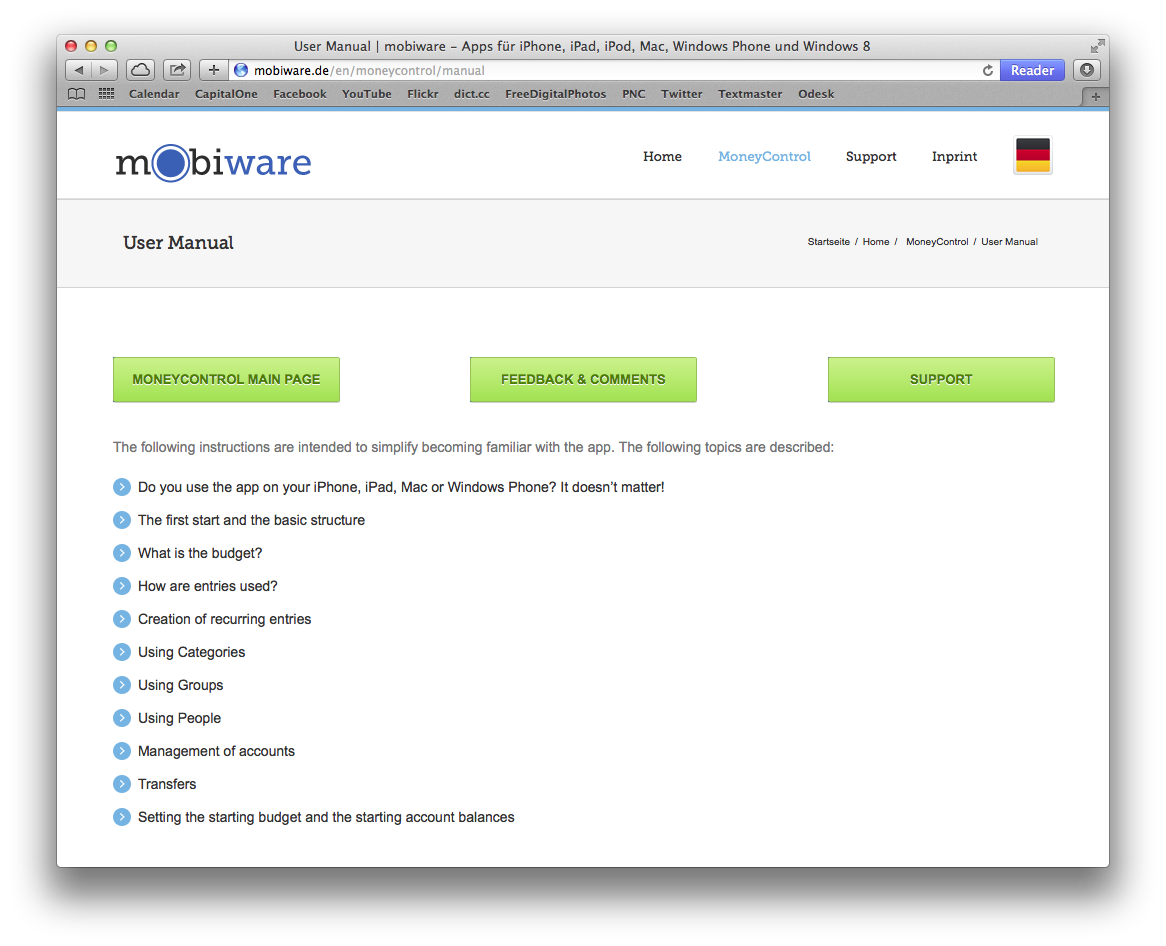Open the Downloads icon in toolbar

1086,70
